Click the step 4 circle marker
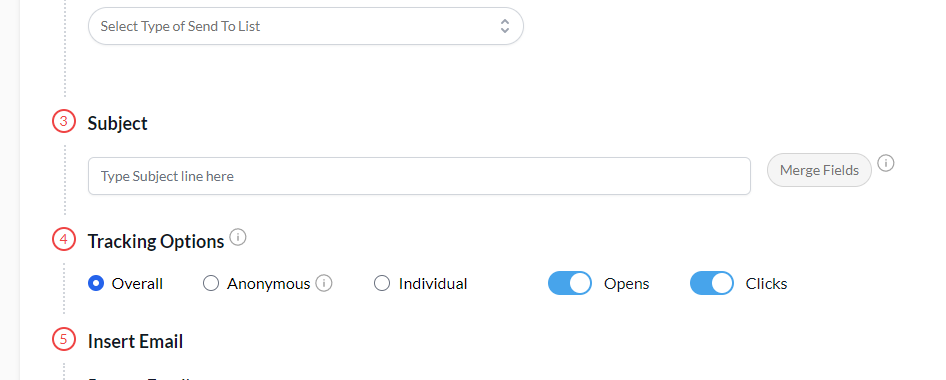The image size is (946, 380). (64, 240)
